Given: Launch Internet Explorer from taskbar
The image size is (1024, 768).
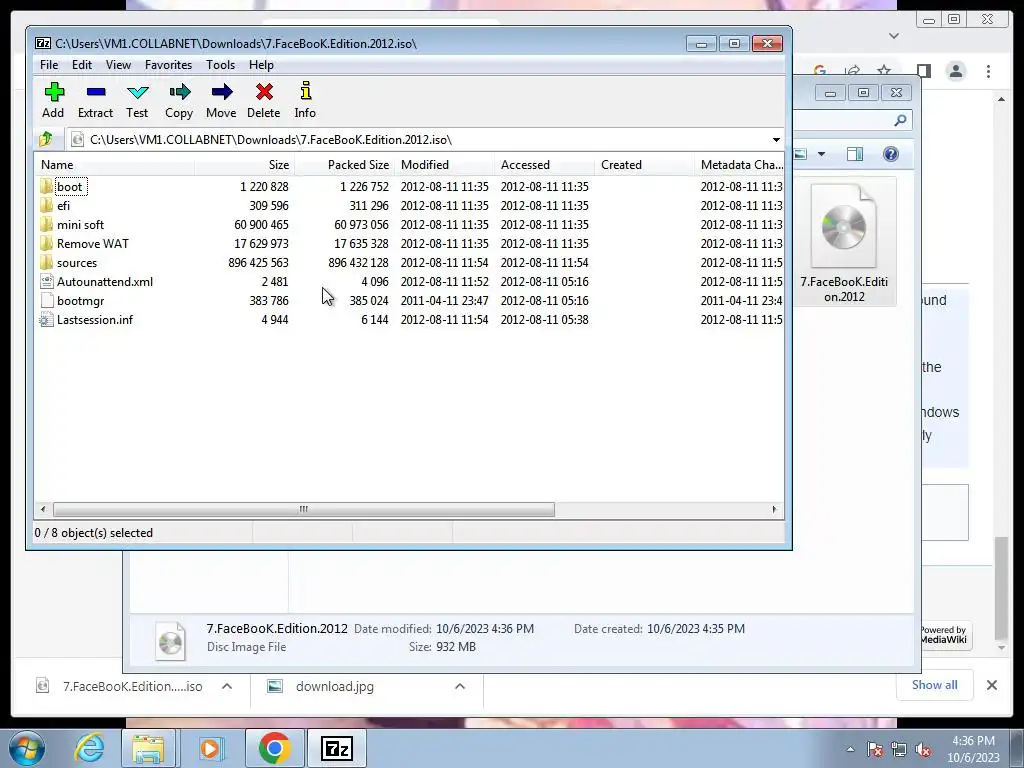Looking at the screenshot, I should point(89,748).
